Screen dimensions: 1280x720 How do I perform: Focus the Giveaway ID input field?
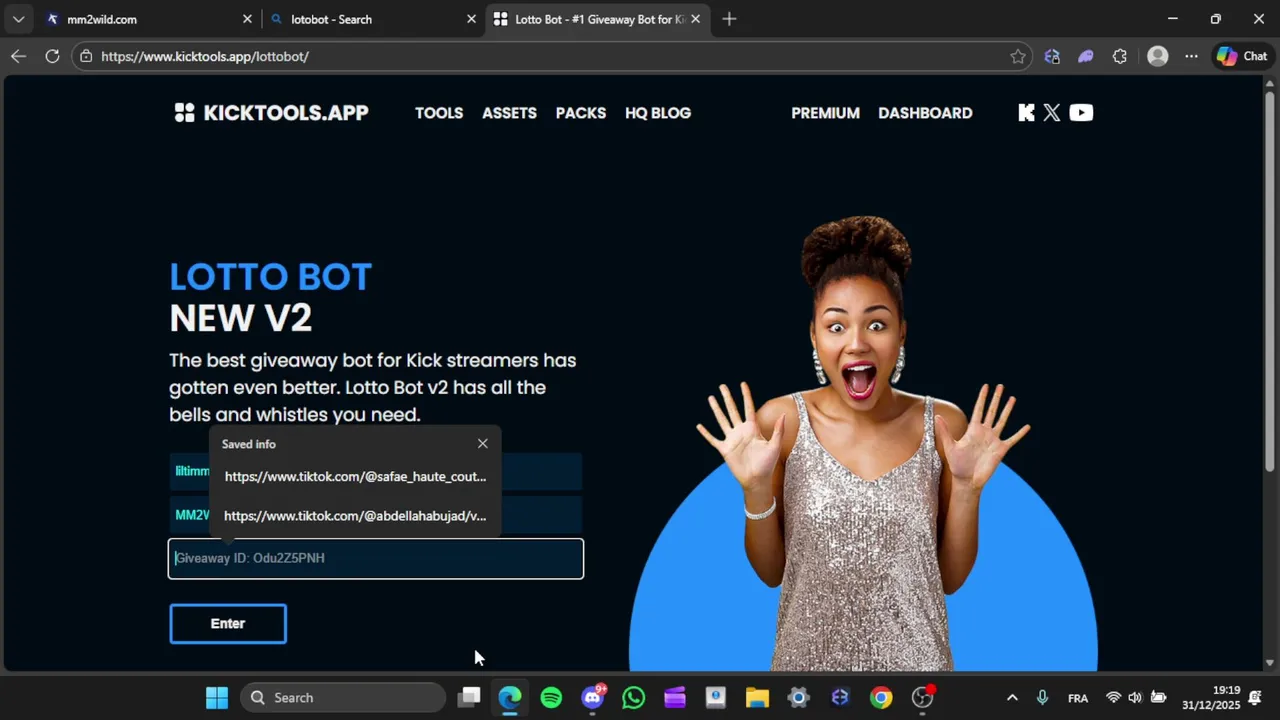coord(376,558)
